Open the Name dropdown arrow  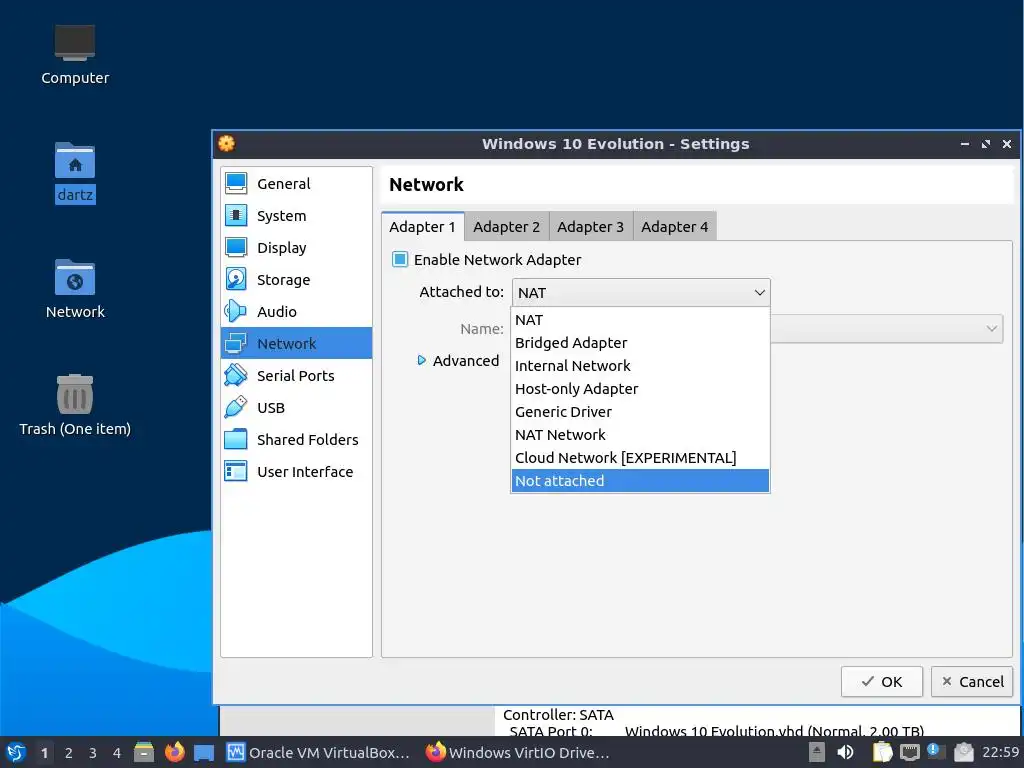(x=991, y=328)
